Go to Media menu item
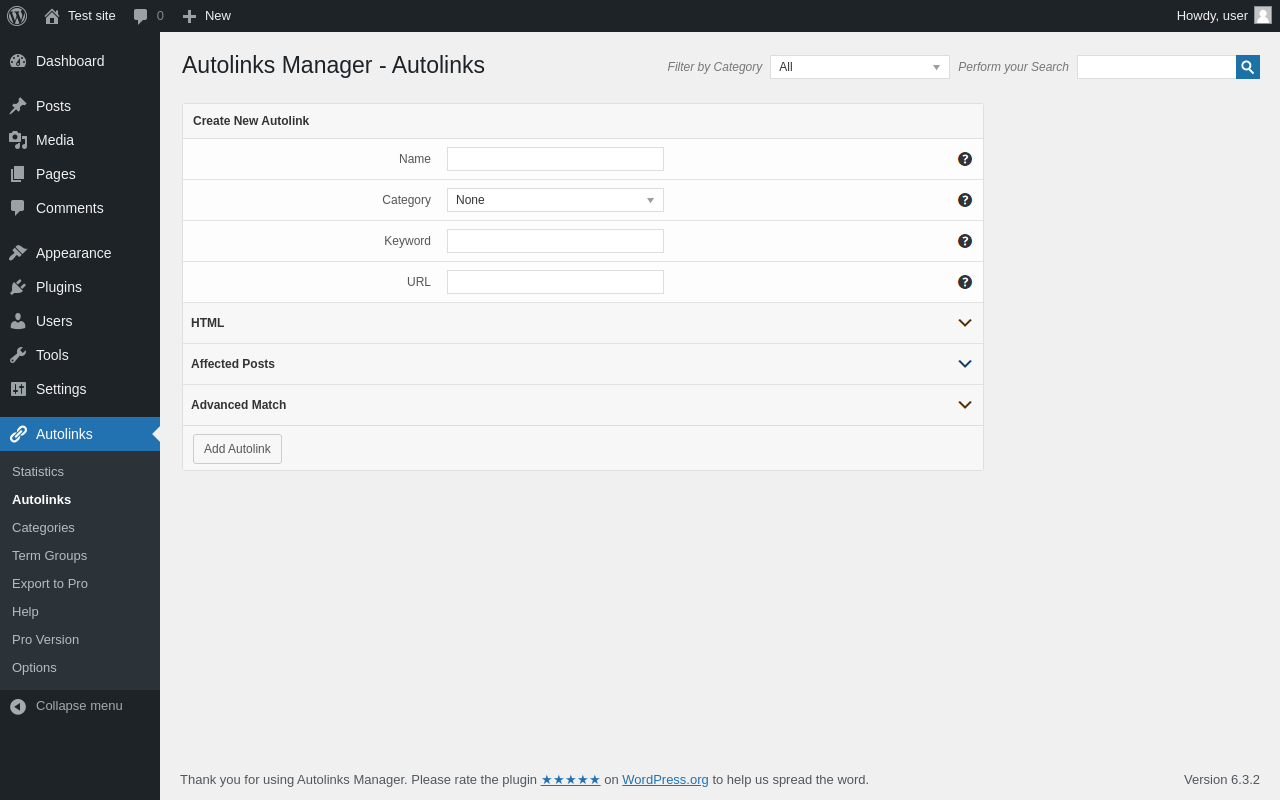This screenshot has height=800, width=1280. pos(80,140)
